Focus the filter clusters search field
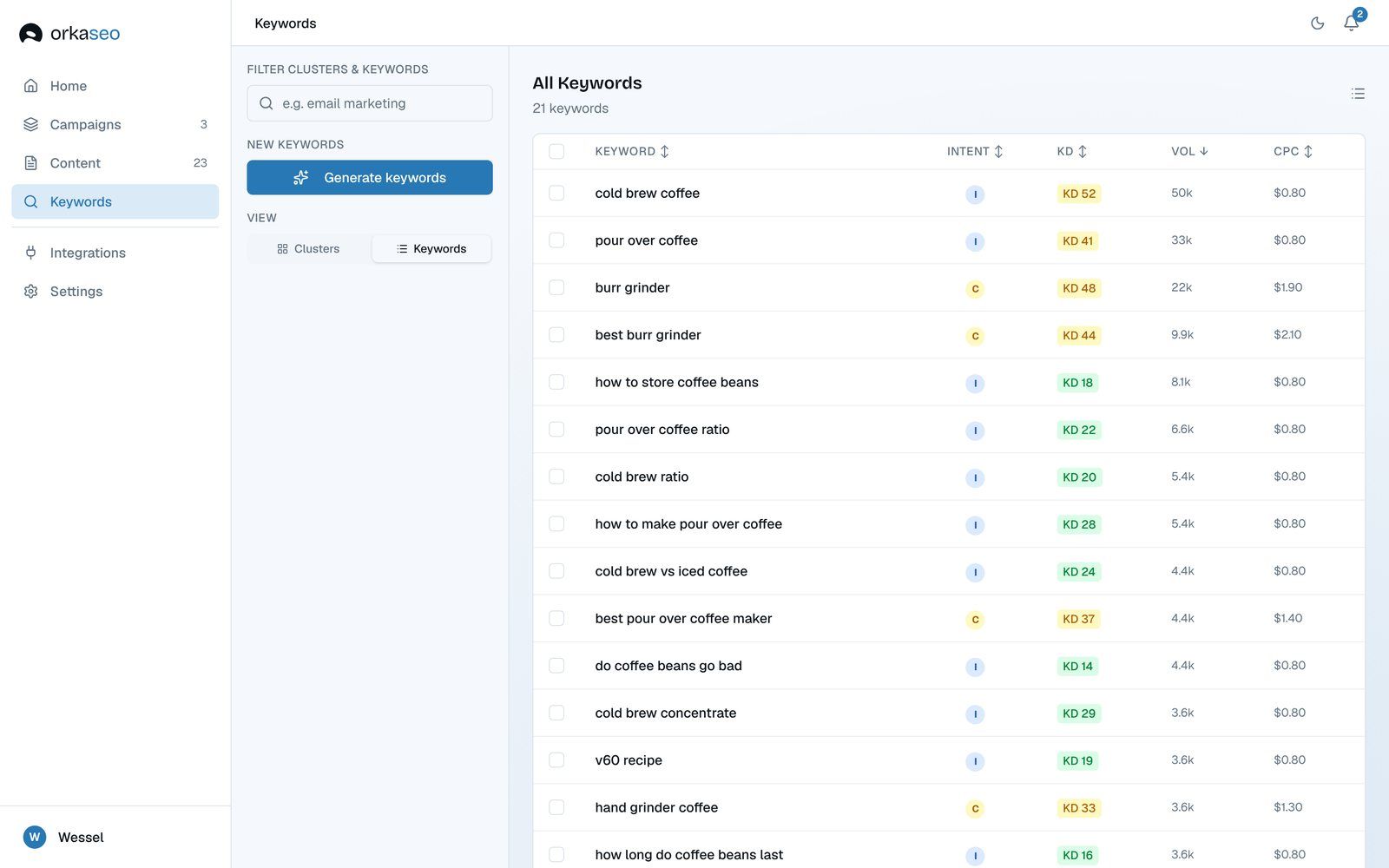This screenshot has height=868, width=1389. pyautogui.click(x=370, y=103)
